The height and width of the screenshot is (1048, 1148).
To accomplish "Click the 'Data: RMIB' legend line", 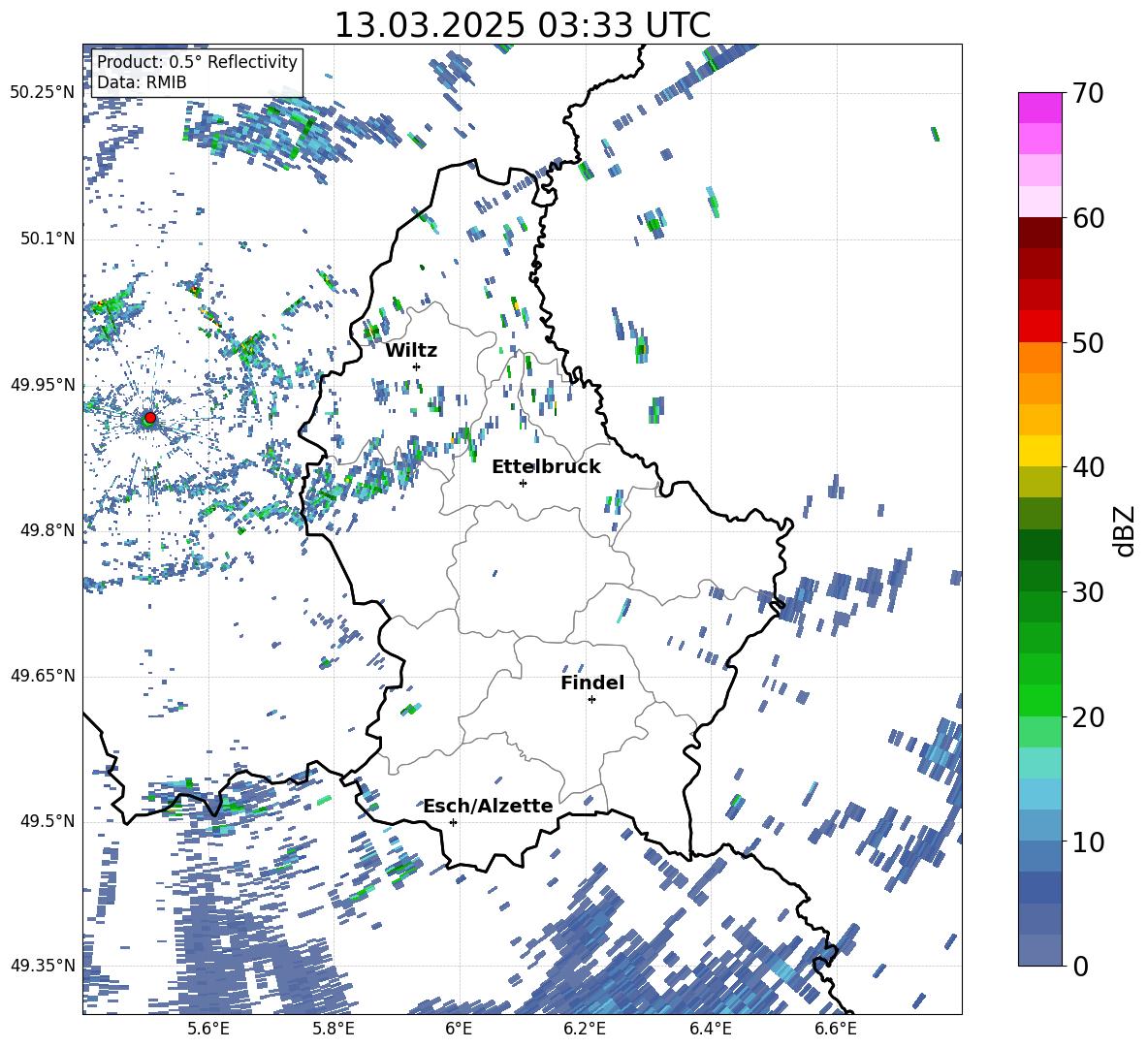I will tap(142, 82).
